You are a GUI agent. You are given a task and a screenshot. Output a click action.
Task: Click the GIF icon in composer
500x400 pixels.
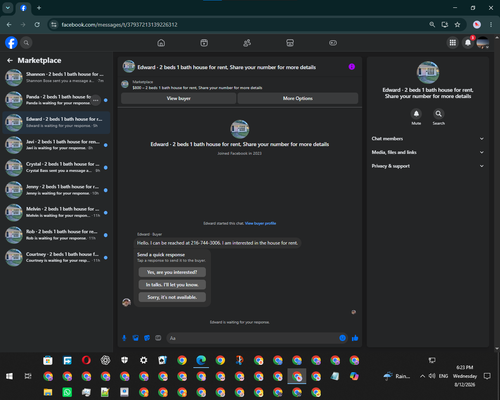(158, 338)
